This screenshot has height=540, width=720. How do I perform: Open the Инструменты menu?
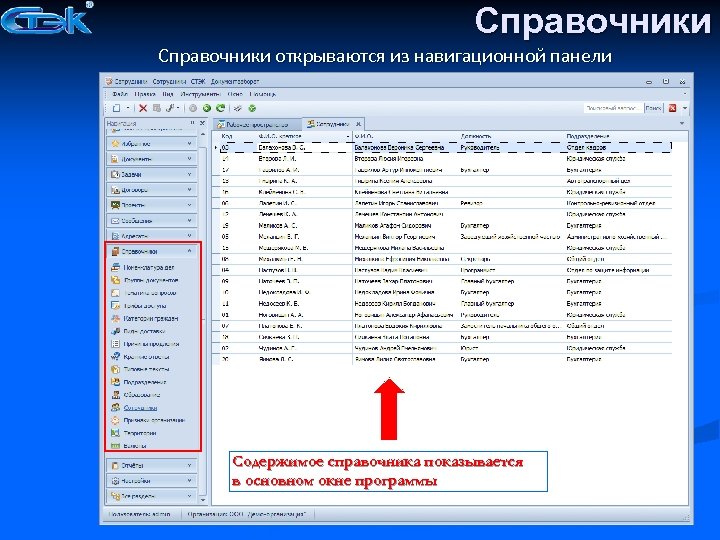(200, 94)
